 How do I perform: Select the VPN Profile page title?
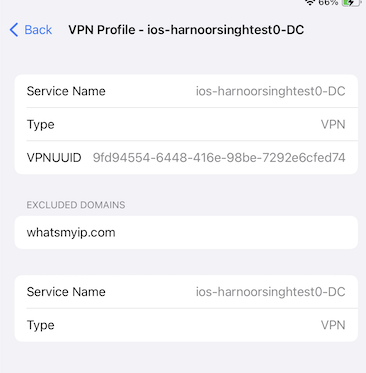186,30
